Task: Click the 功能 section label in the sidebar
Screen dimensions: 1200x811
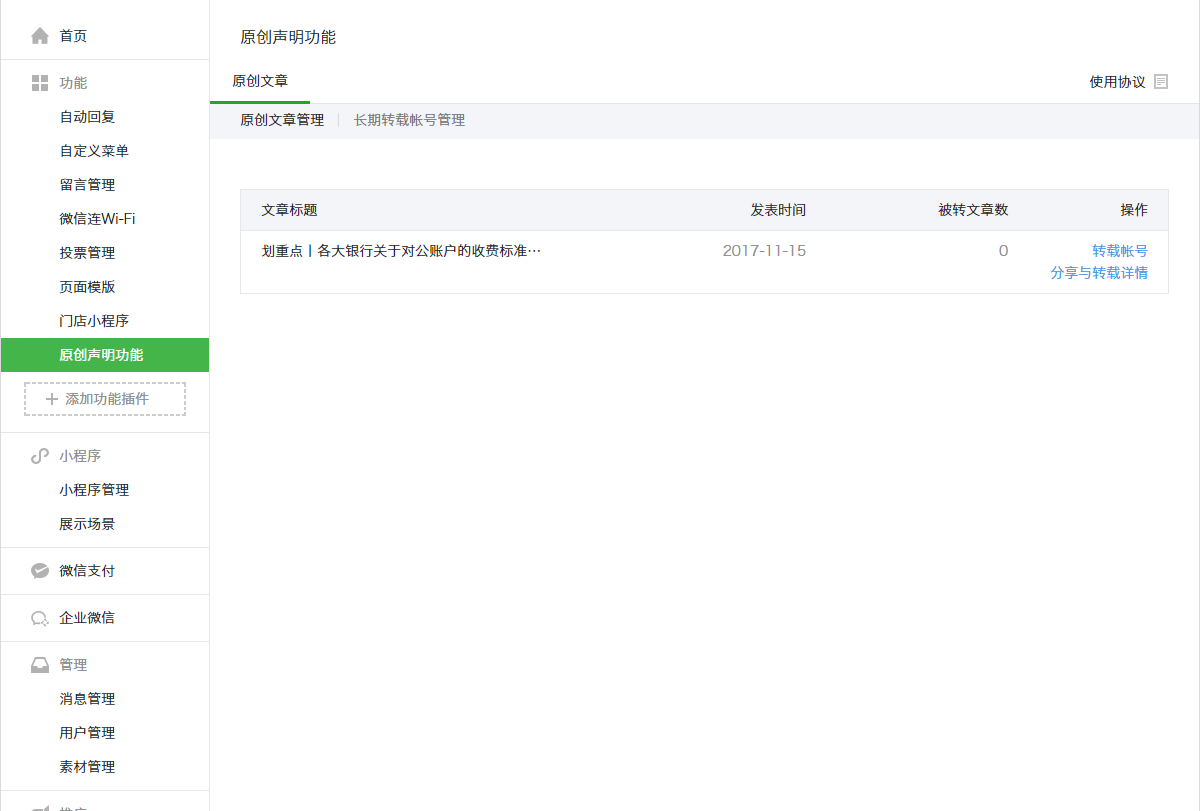Action: click(73, 83)
